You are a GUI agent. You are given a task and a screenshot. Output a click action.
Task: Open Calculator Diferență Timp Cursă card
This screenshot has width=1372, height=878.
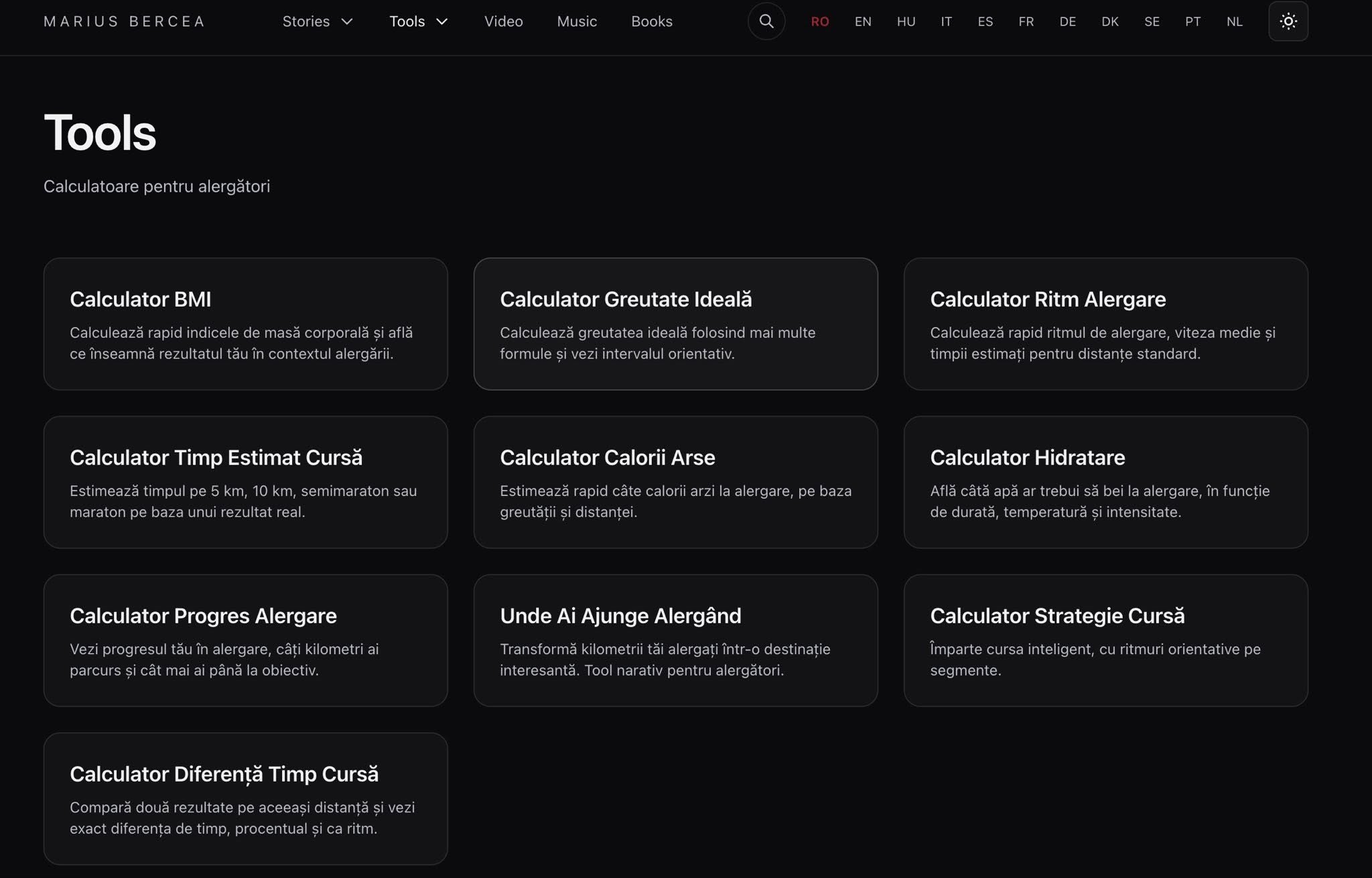click(245, 798)
